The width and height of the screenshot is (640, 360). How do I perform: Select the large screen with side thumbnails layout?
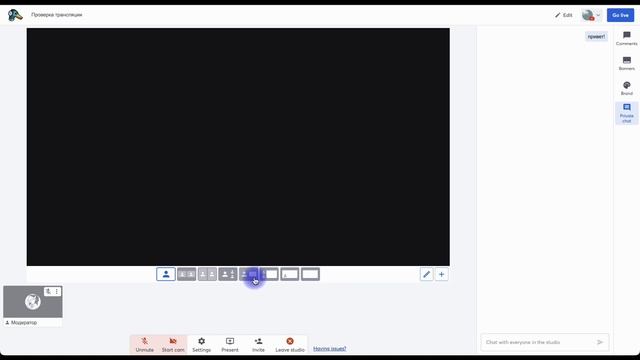click(269, 274)
